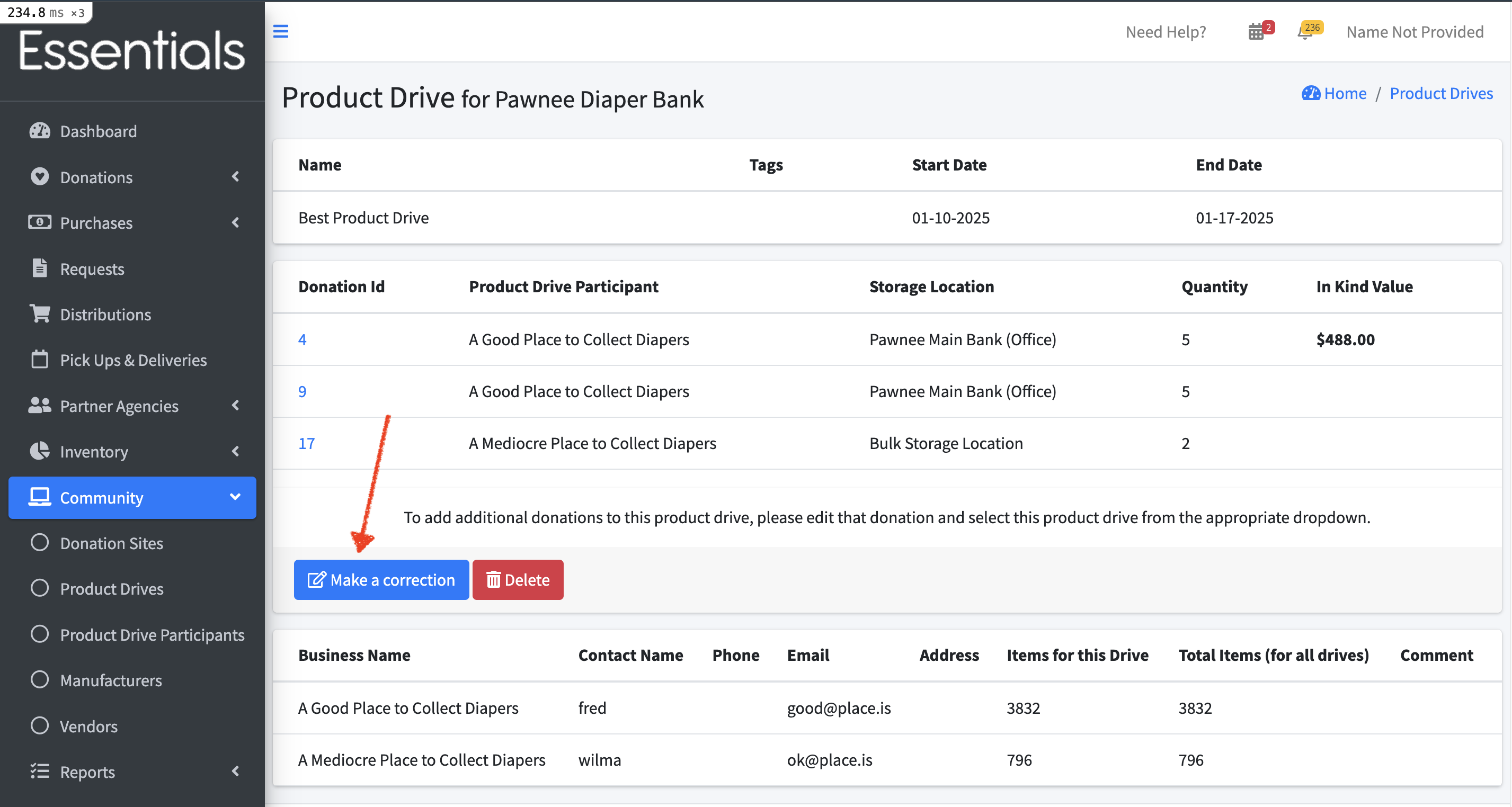This screenshot has height=807, width=1512.
Task: Click the Best Product Drive name cell
Action: click(363, 218)
